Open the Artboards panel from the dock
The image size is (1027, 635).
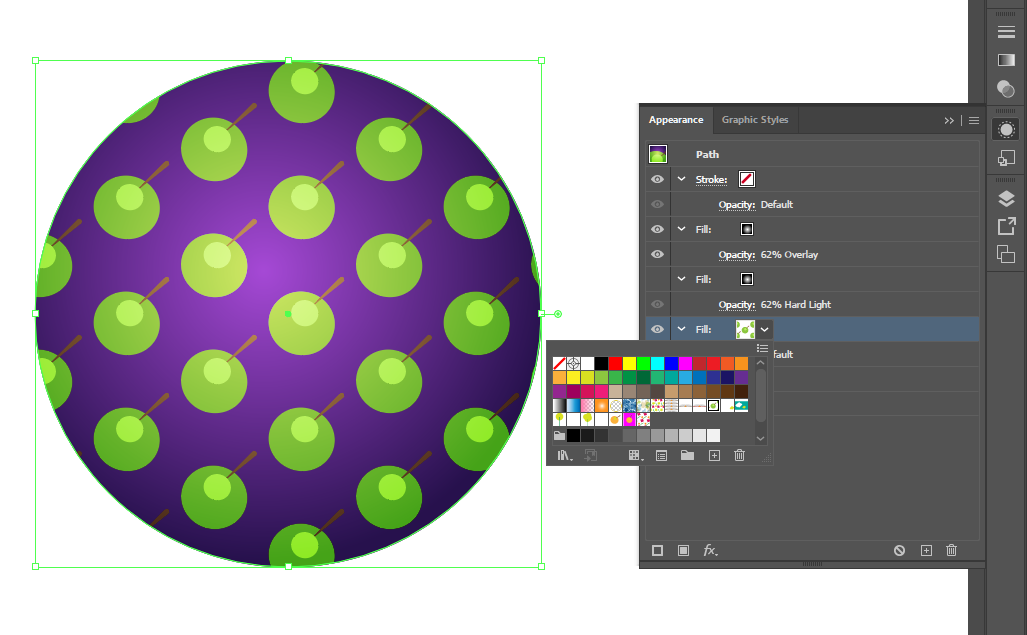[1006, 254]
